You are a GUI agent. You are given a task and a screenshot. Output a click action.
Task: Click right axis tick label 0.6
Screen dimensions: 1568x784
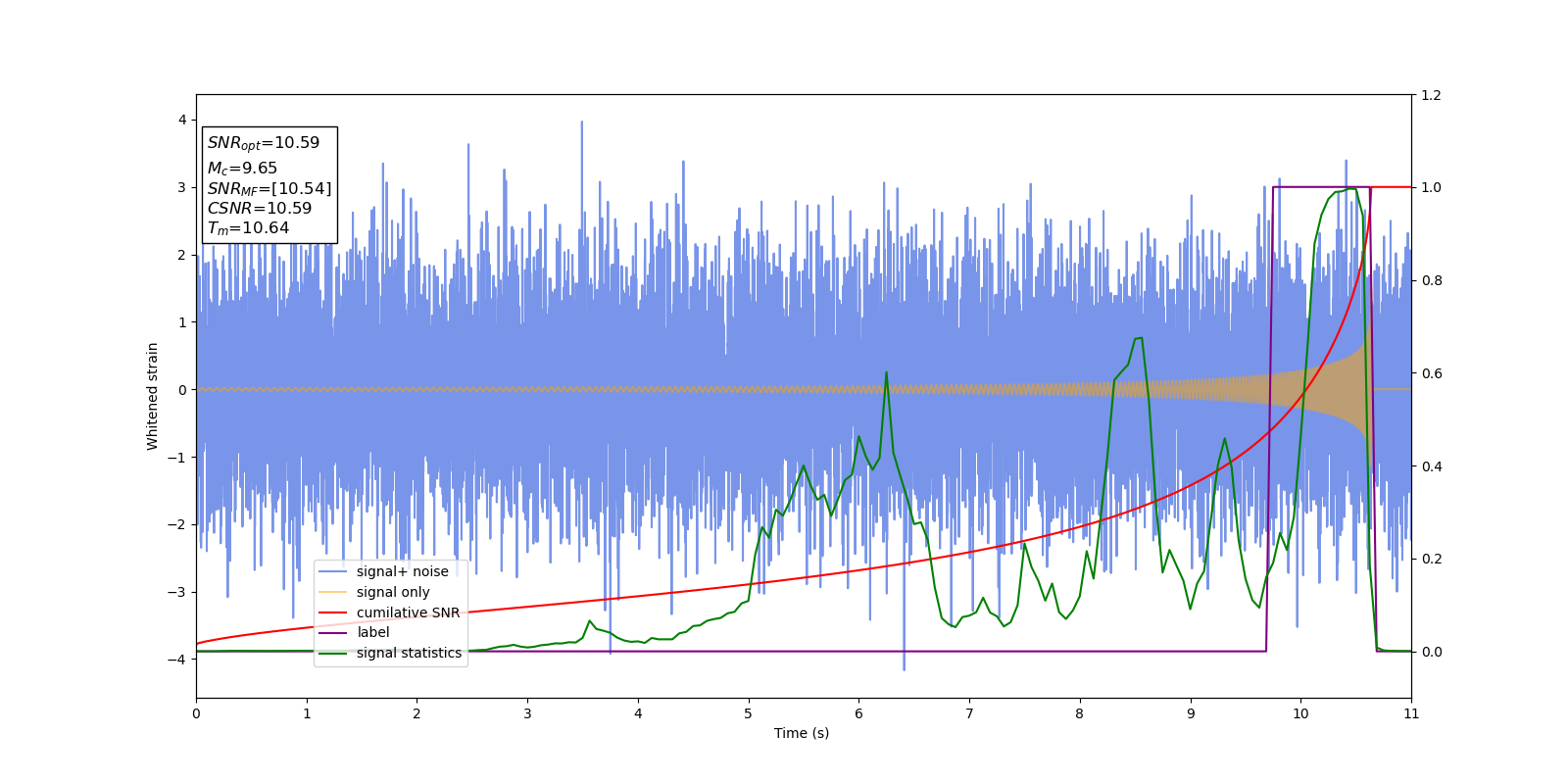[x=1431, y=373]
